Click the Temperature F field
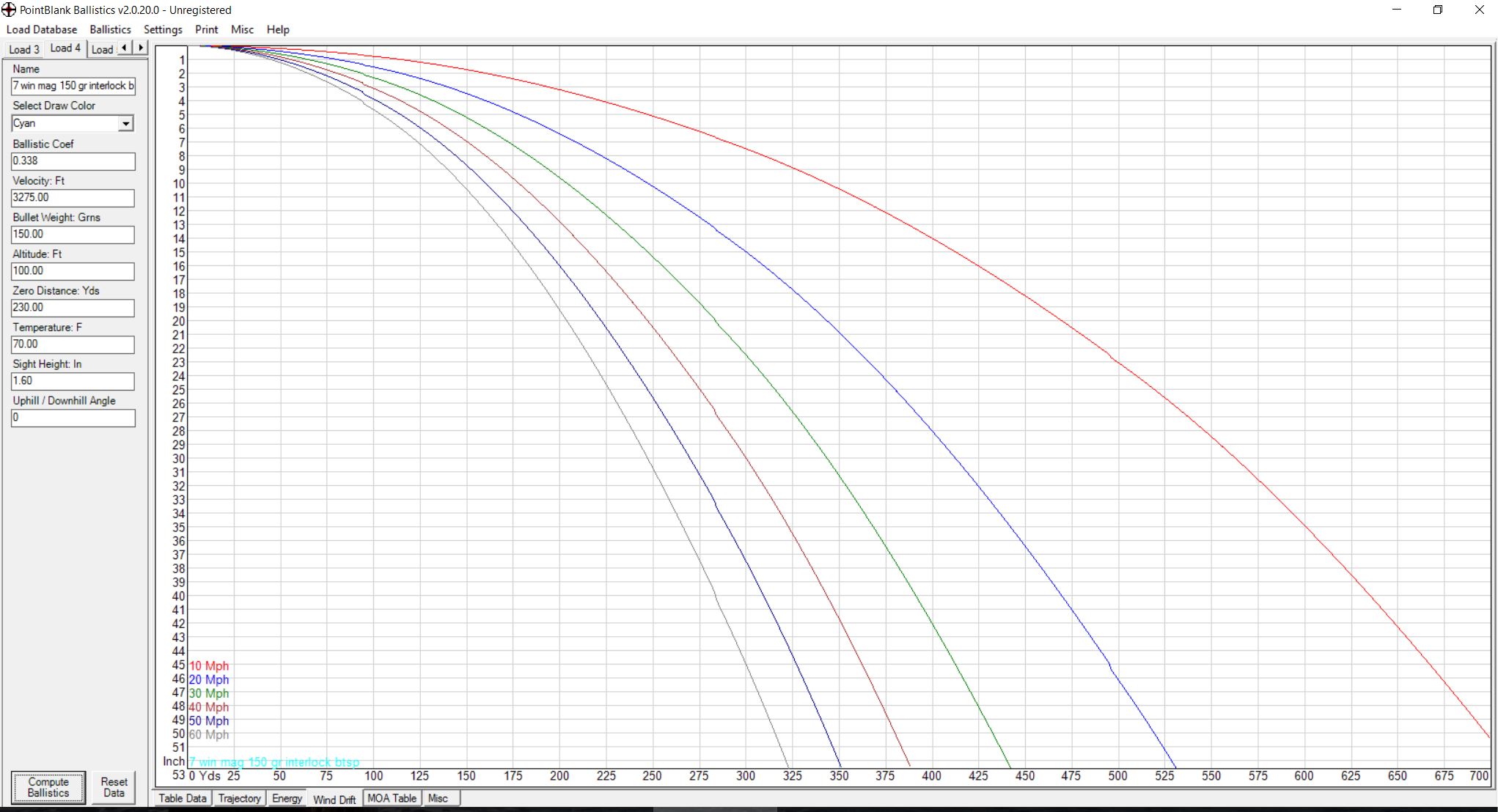1498x812 pixels. (x=73, y=344)
